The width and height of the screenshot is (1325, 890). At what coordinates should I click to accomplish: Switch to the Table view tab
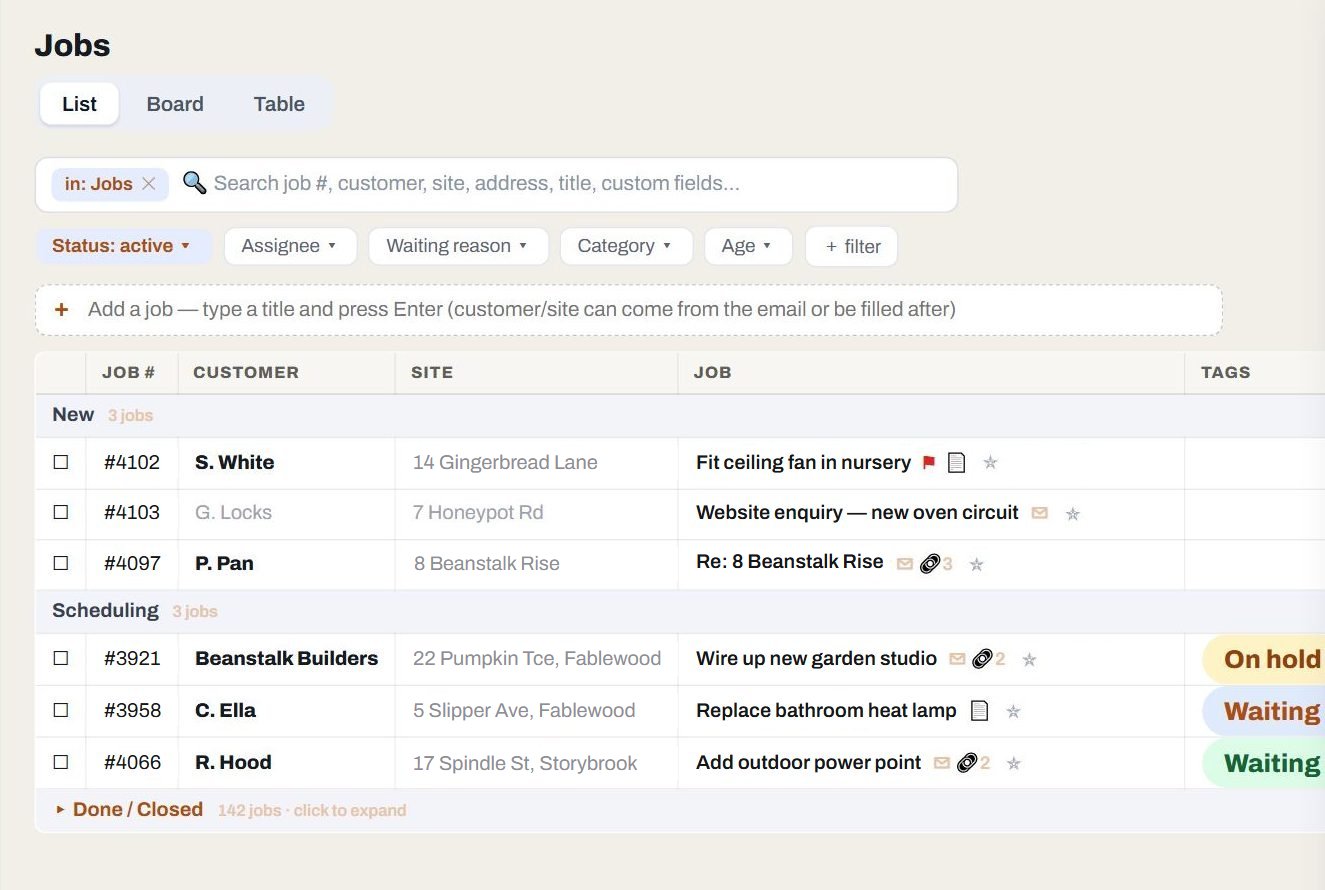[279, 104]
